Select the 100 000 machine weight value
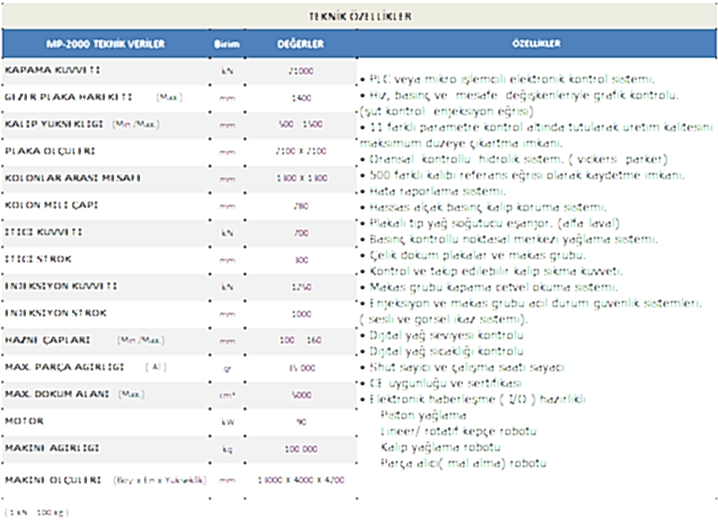Image resolution: width=718 pixels, height=521 pixels. click(x=300, y=448)
